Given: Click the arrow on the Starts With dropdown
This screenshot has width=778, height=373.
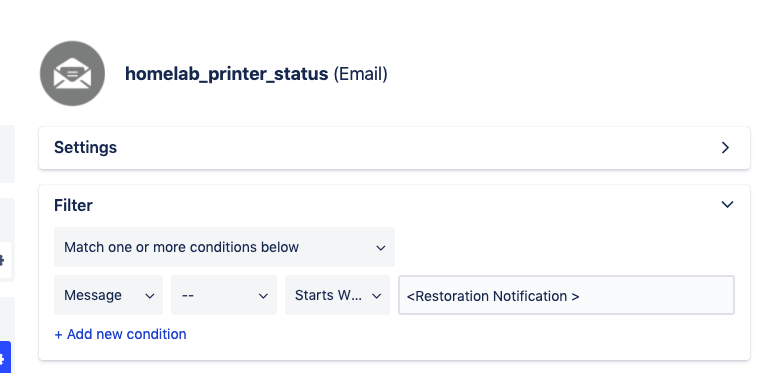Looking at the screenshot, I should [377, 296].
